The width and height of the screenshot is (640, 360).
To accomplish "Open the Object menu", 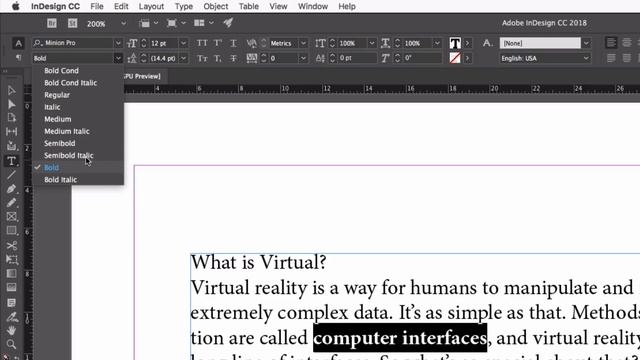I will click(216, 7).
